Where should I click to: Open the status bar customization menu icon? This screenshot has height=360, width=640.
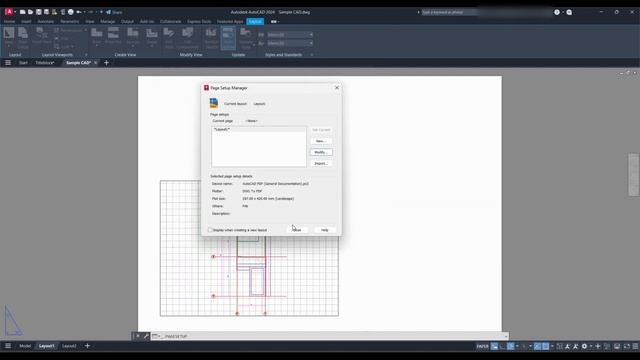point(635,347)
